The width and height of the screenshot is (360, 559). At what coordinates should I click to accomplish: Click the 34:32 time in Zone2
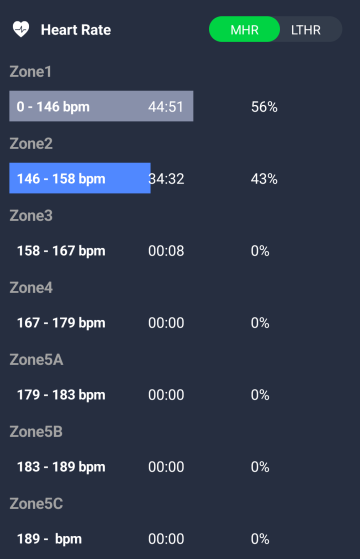point(167,179)
